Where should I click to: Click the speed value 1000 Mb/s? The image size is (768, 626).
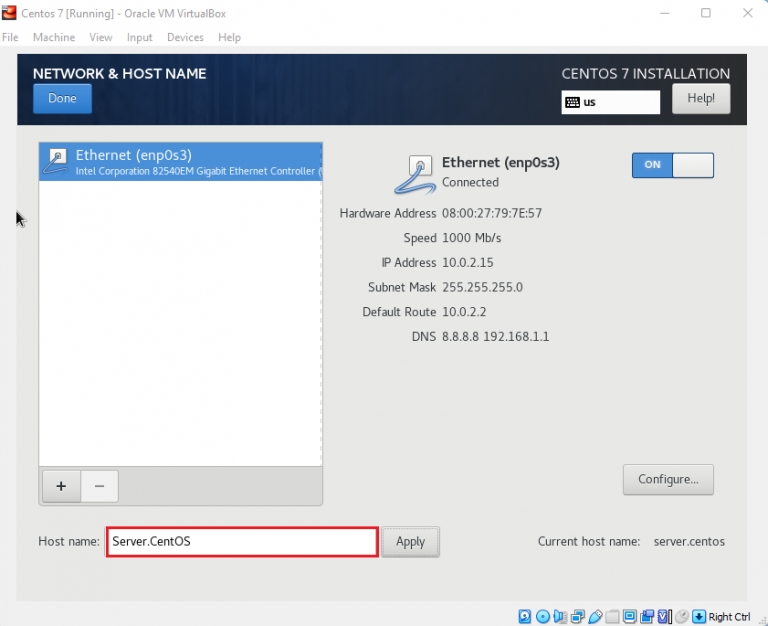point(471,238)
